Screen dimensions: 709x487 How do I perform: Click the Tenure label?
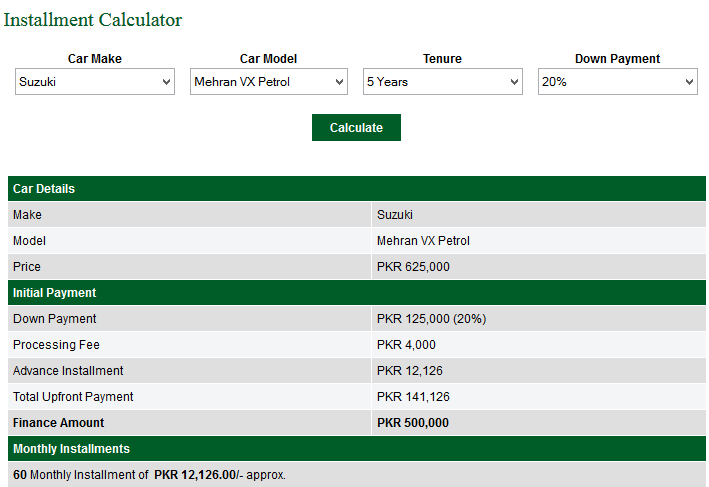442,59
